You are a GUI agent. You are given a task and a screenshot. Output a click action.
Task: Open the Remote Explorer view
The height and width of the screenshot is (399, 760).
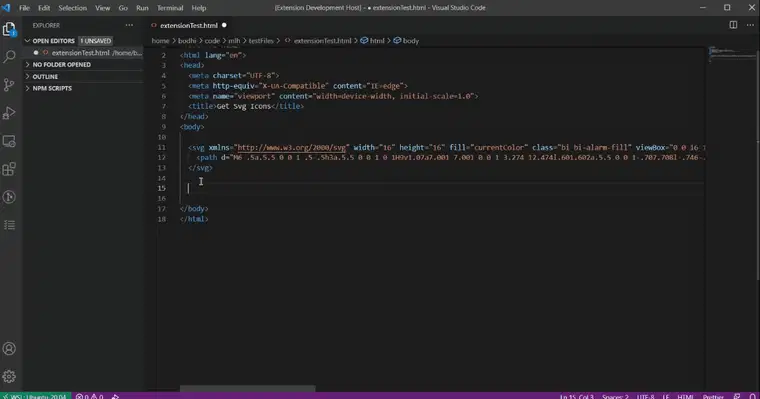(9, 141)
